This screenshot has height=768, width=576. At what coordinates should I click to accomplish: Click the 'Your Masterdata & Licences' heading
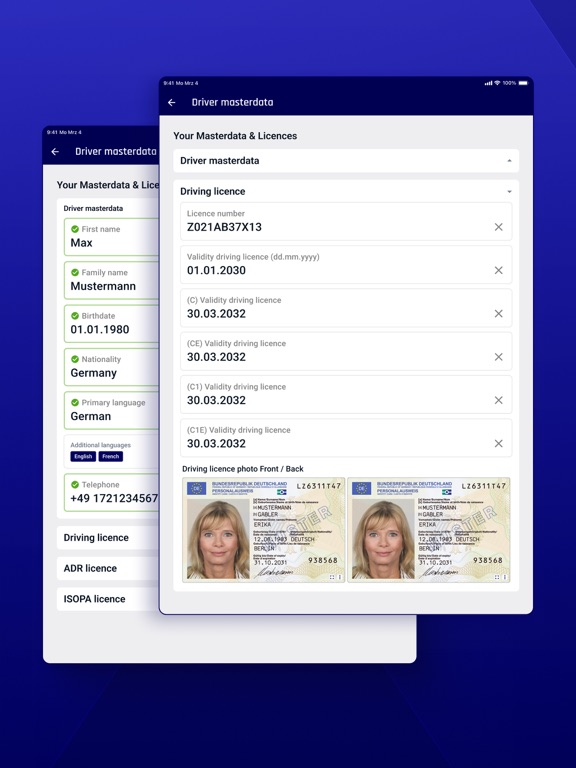[x=235, y=136]
